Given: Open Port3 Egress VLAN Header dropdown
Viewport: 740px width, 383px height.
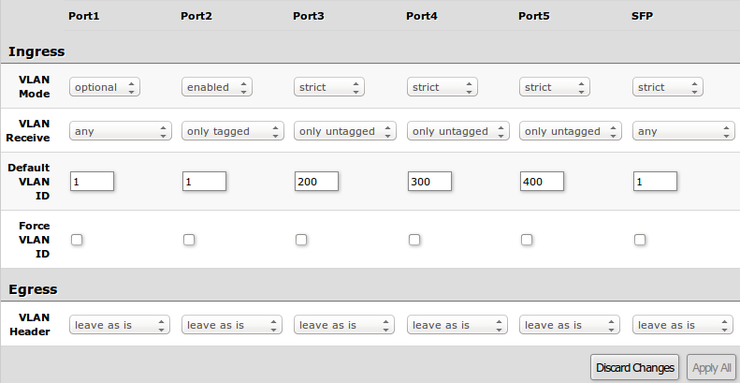Looking at the screenshot, I should [344, 325].
